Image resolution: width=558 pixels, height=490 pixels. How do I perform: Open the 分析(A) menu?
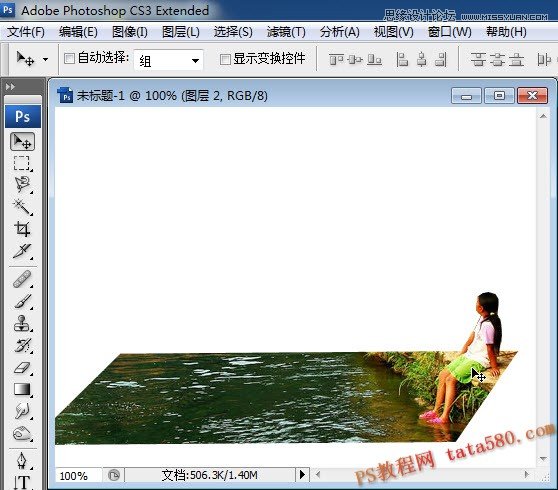tap(339, 32)
